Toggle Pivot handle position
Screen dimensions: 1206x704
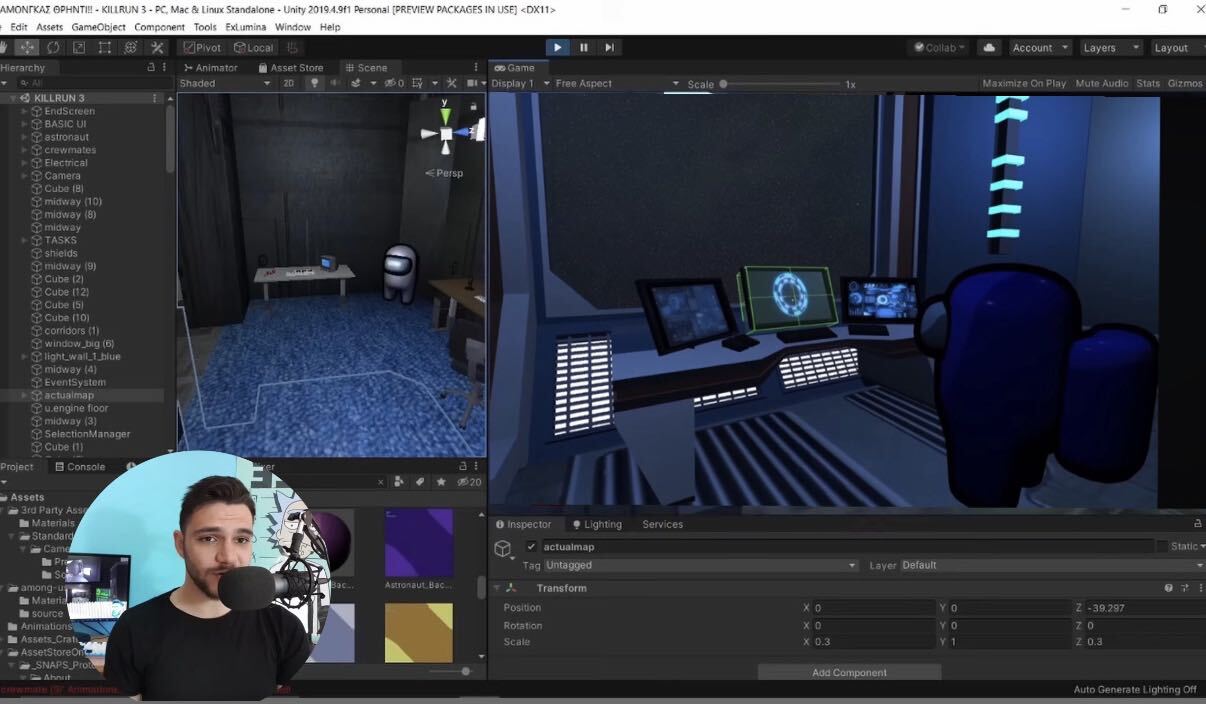pyautogui.click(x=203, y=47)
